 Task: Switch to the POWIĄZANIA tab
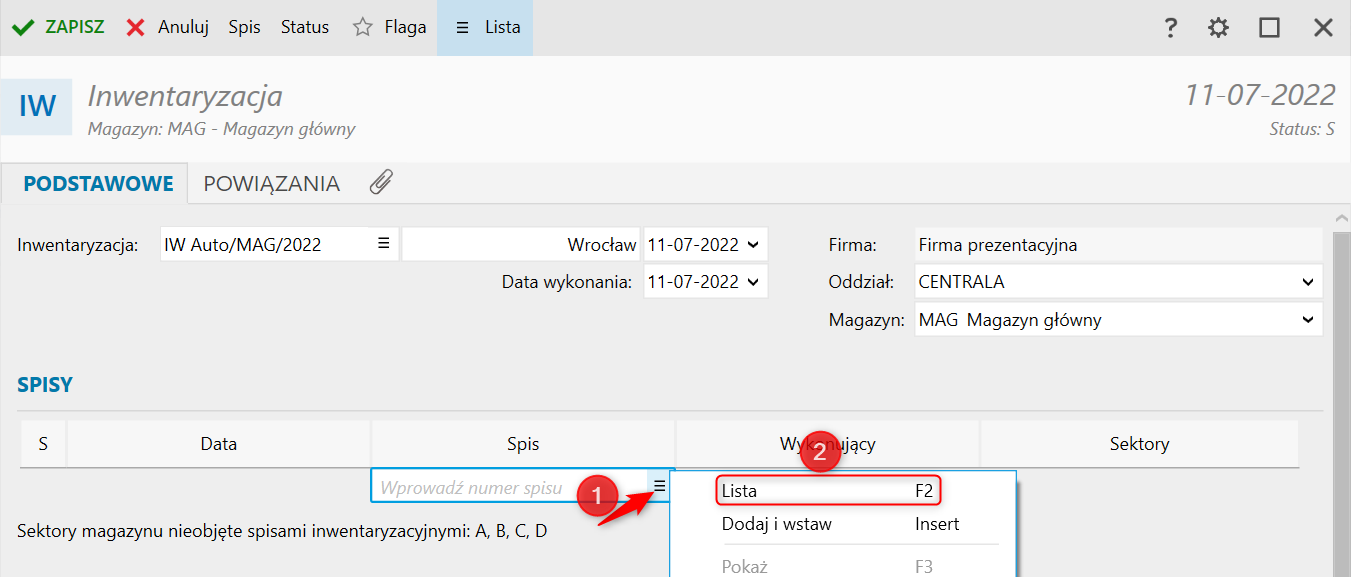pyautogui.click(x=272, y=184)
